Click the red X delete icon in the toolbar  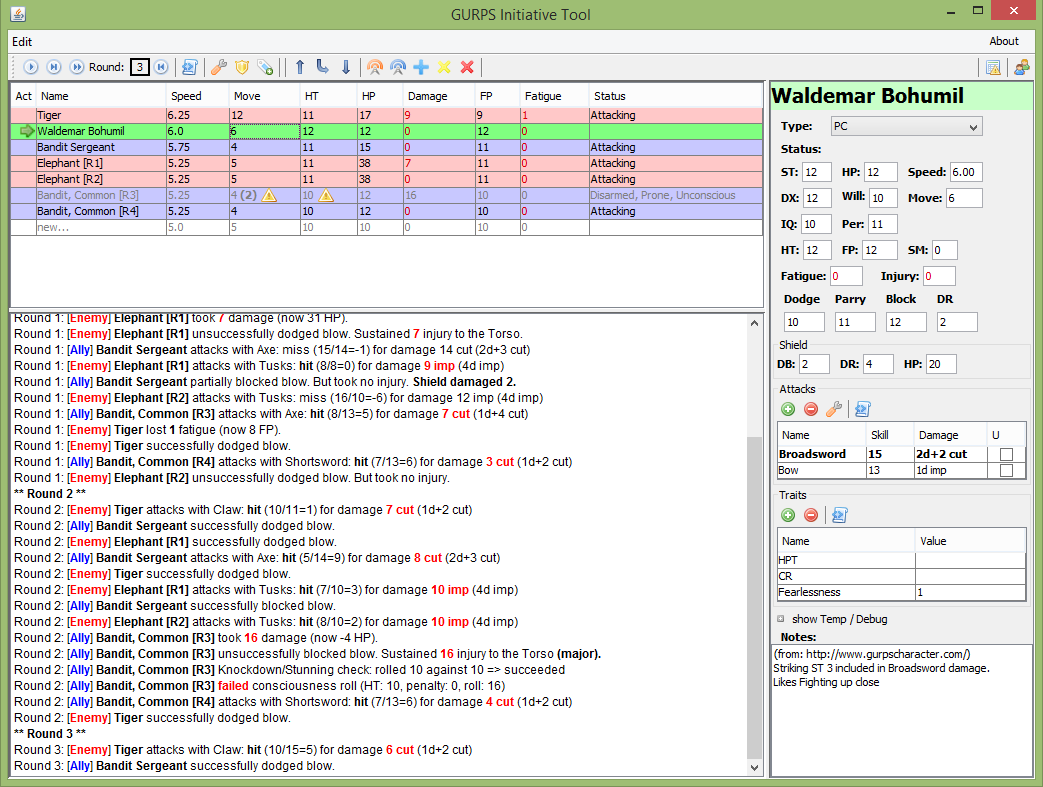click(x=467, y=67)
